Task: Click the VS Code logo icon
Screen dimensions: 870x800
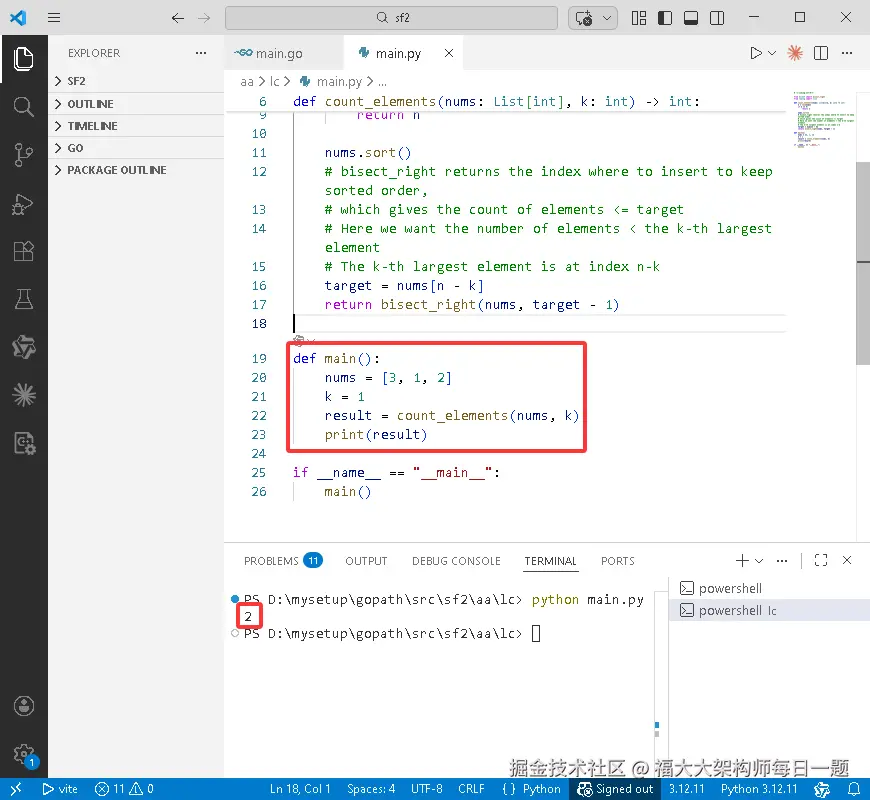Action: point(18,18)
